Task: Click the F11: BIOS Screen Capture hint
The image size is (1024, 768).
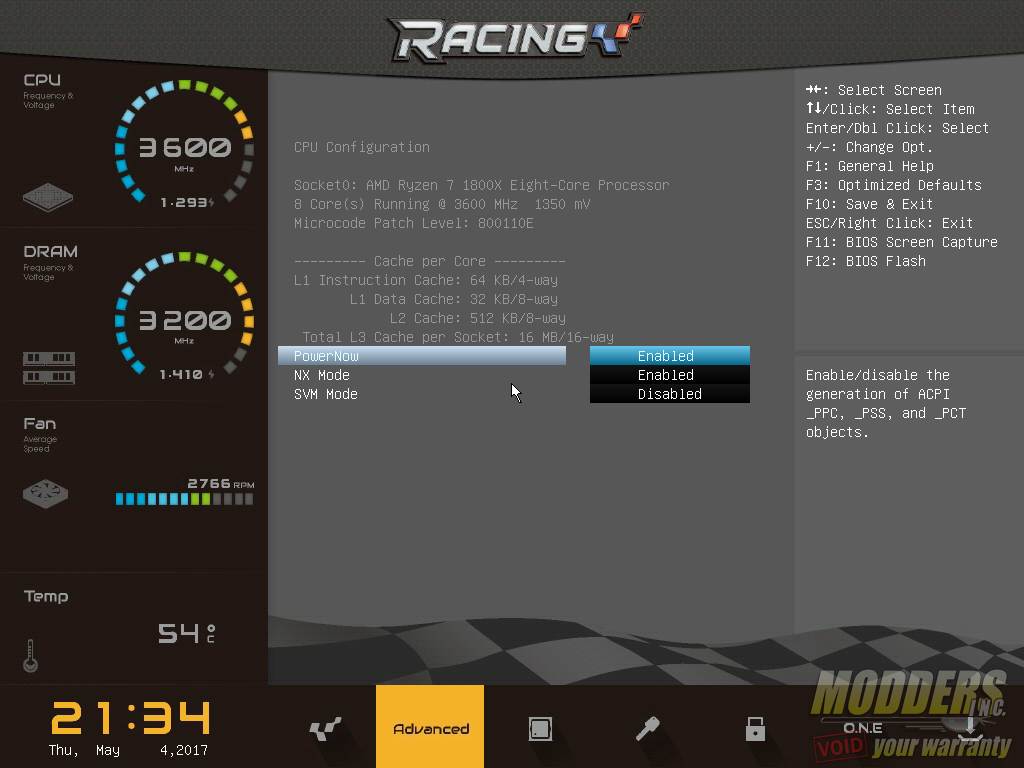Action: point(901,242)
